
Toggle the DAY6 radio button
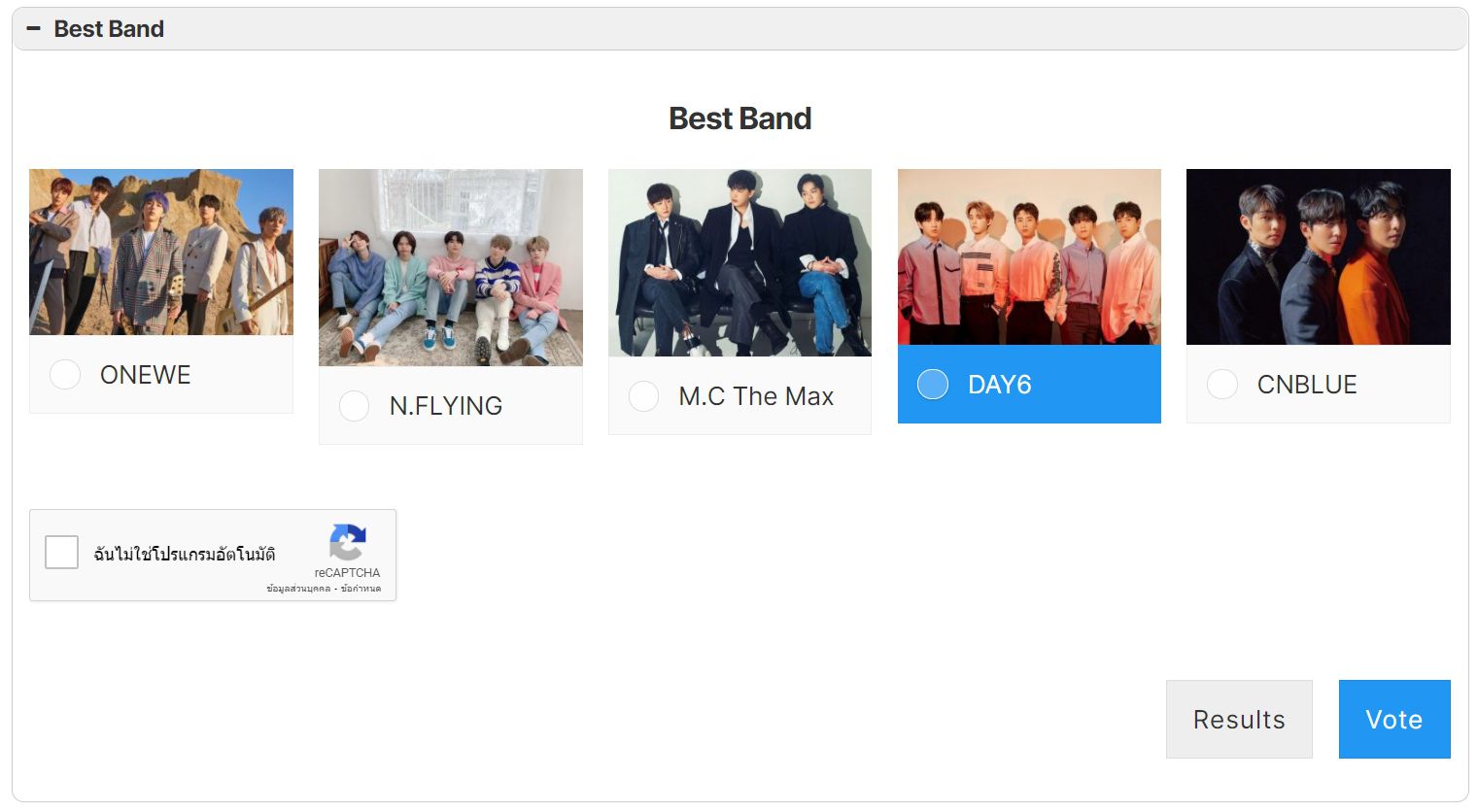933,385
